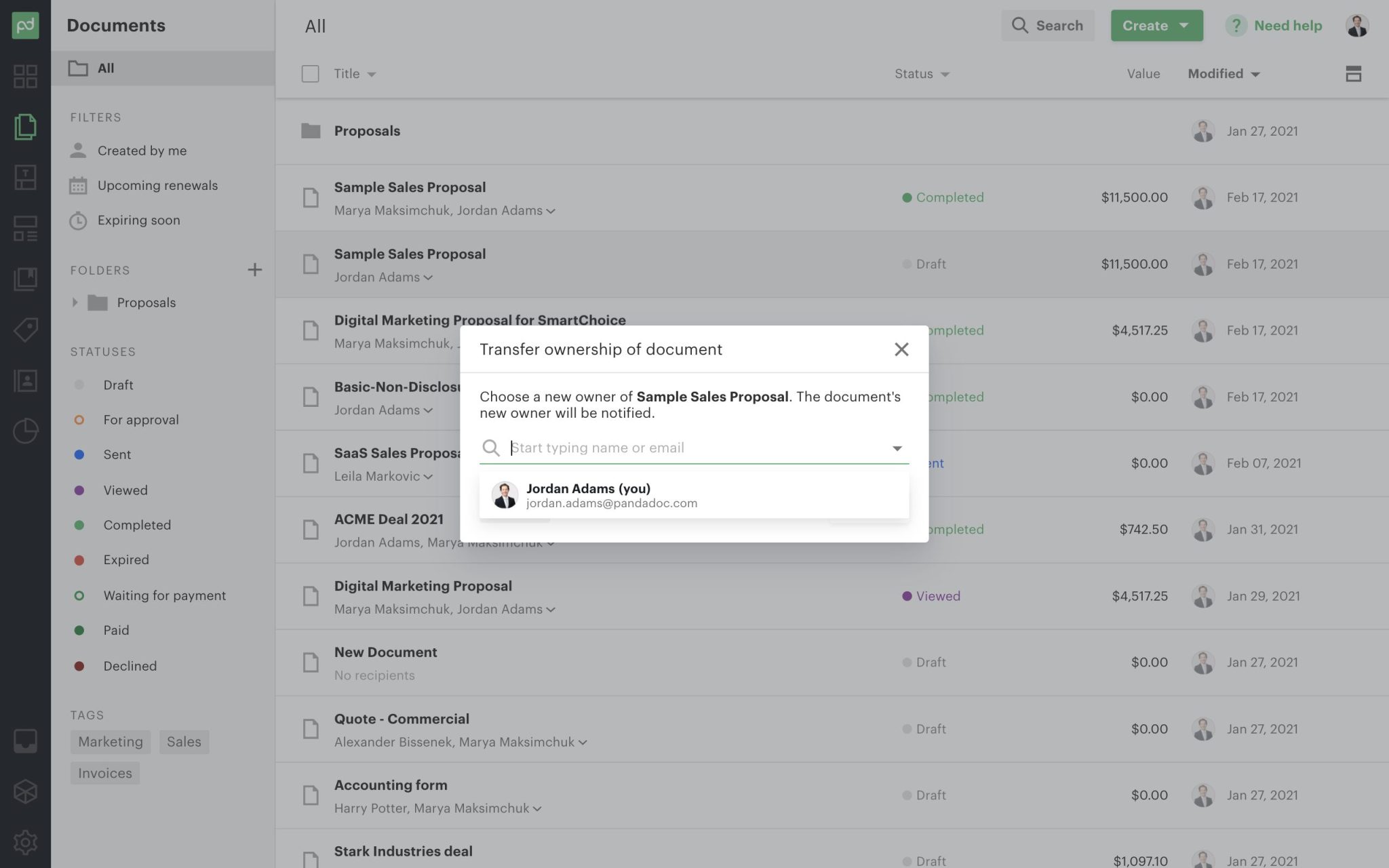Viewport: 1389px width, 868px height.
Task: Expand the Proposals folder in sidebar
Action: pos(75,302)
